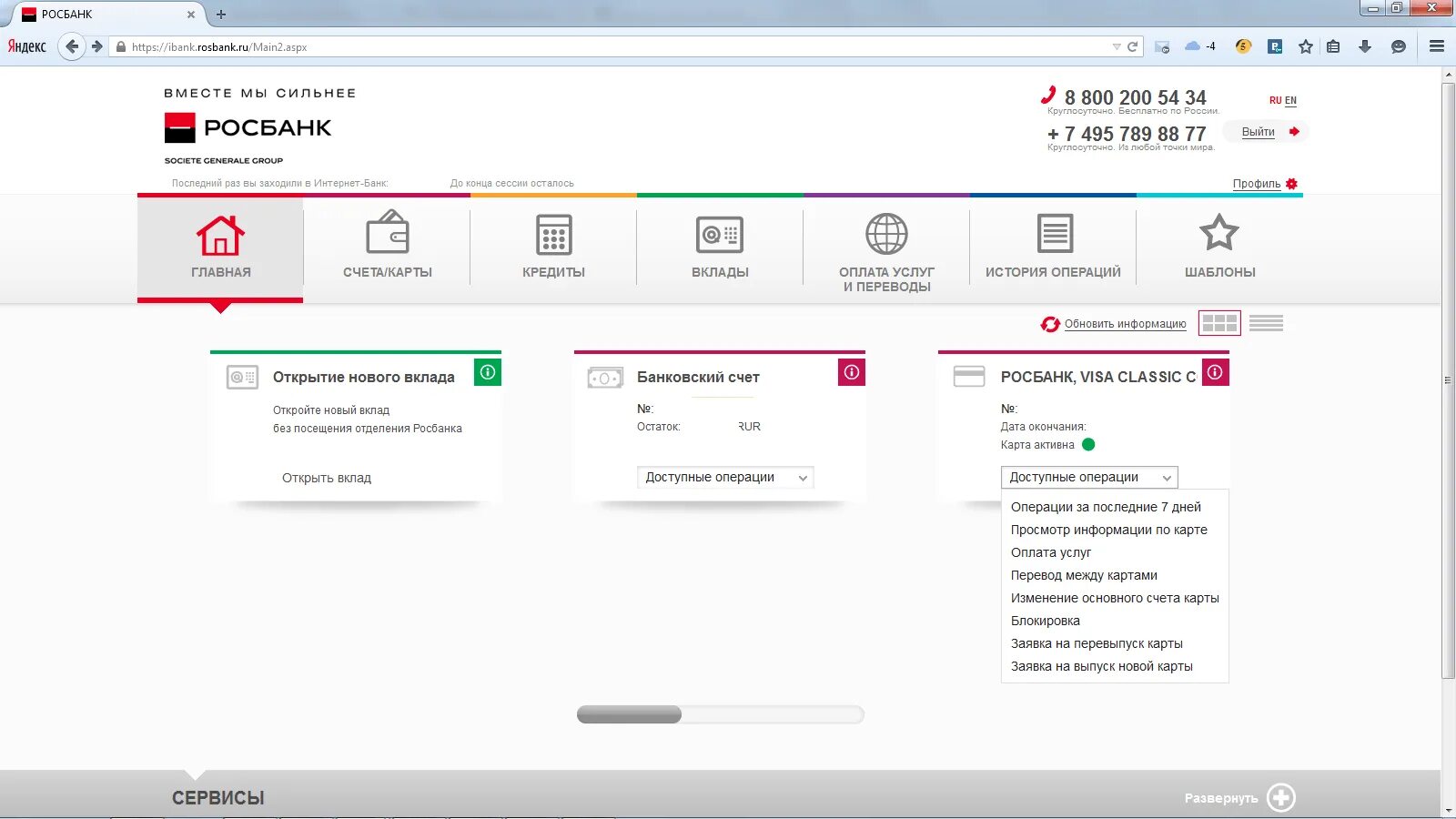Click the green info icon on Открытие нового вклада

(x=488, y=372)
